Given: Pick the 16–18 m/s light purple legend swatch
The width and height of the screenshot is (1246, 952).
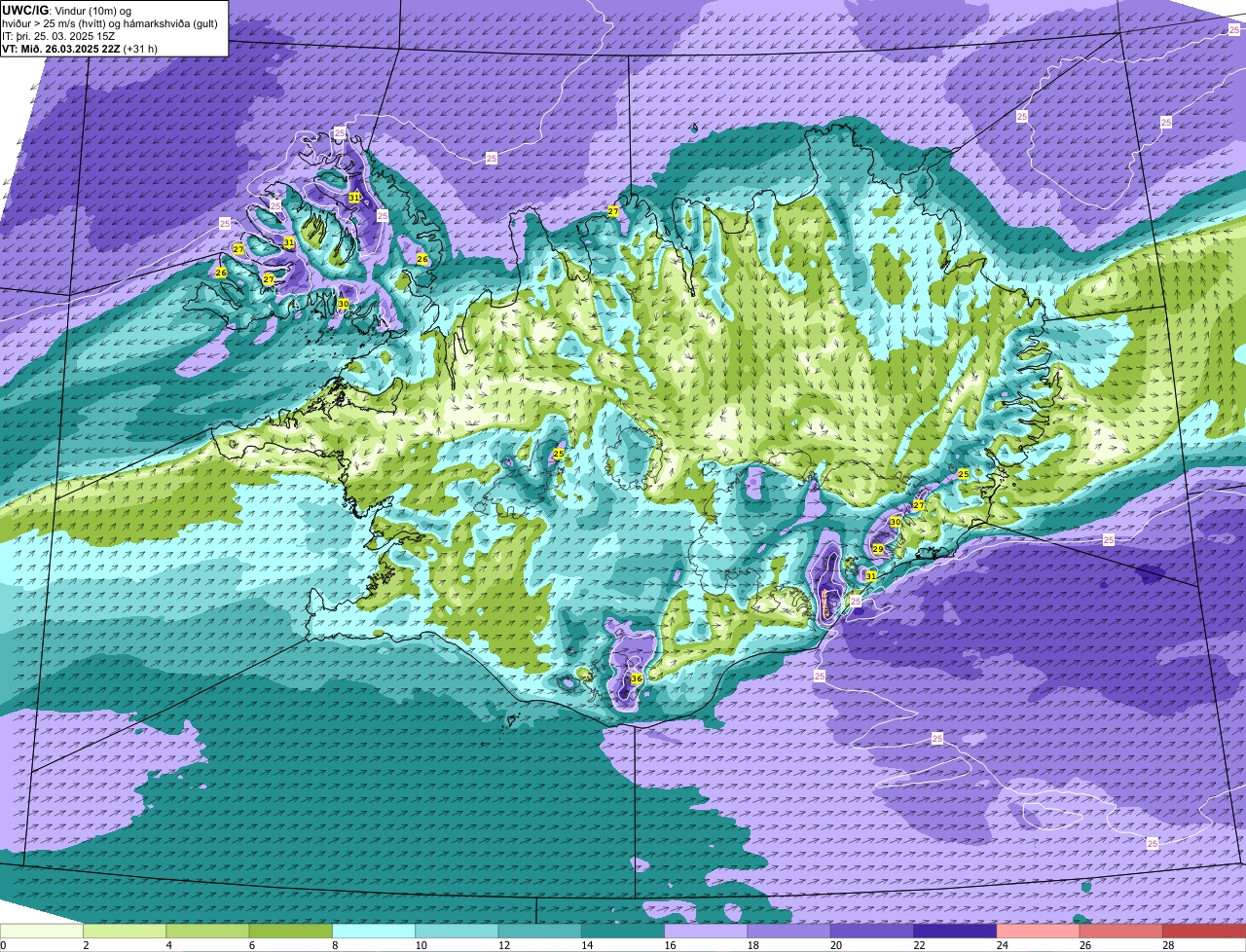Looking at the screenshot, I should (x=706, y=931).
